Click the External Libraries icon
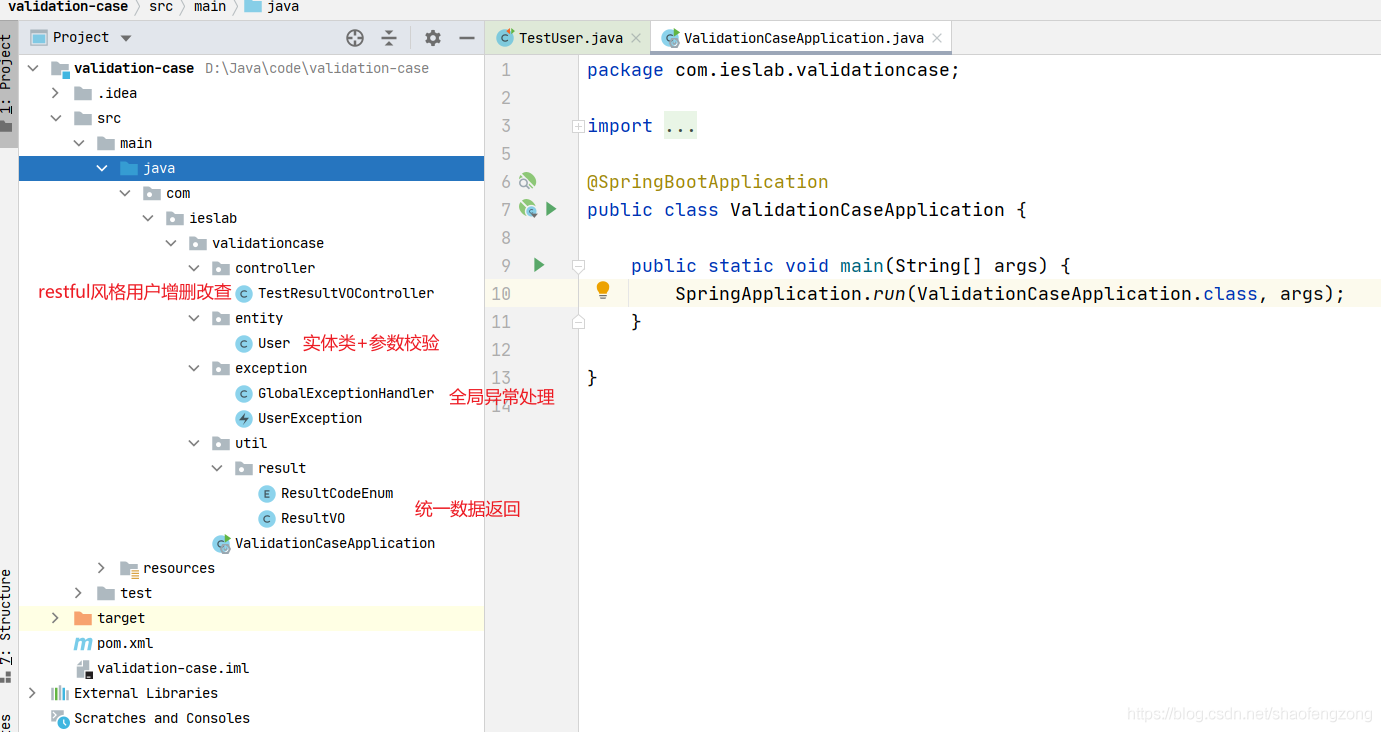The image size is (1381, 732). pos(60,693)
